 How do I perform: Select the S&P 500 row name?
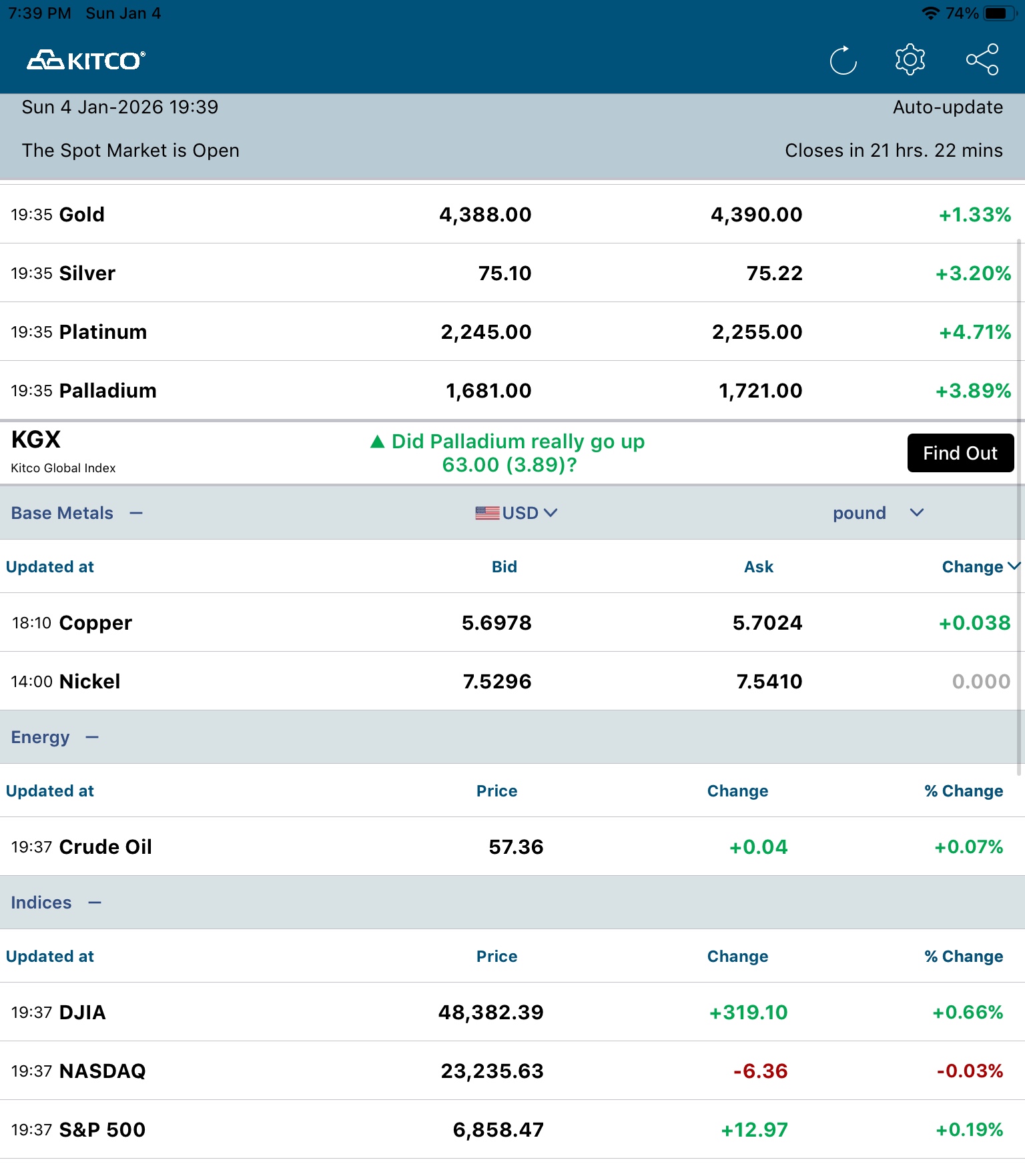(x=102, y=1130)
